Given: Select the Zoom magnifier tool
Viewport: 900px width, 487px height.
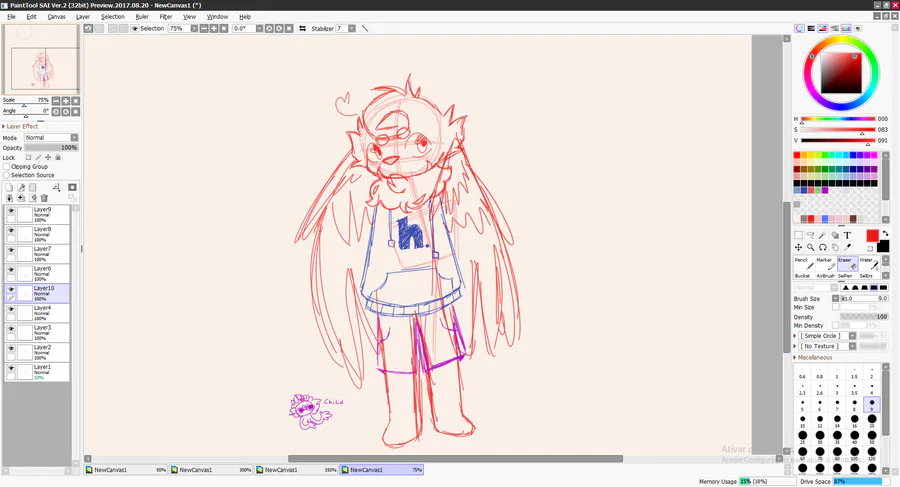Looking at the screenshot, I should click(810, 247).
